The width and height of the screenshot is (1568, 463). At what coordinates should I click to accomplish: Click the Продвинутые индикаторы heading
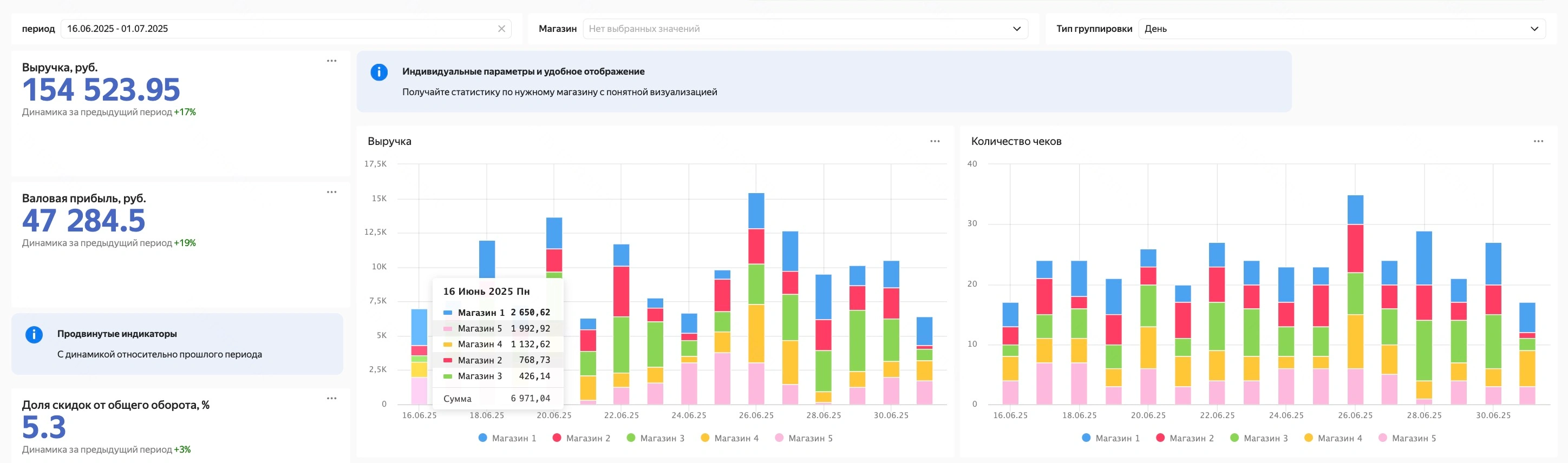tap(117, 334)
